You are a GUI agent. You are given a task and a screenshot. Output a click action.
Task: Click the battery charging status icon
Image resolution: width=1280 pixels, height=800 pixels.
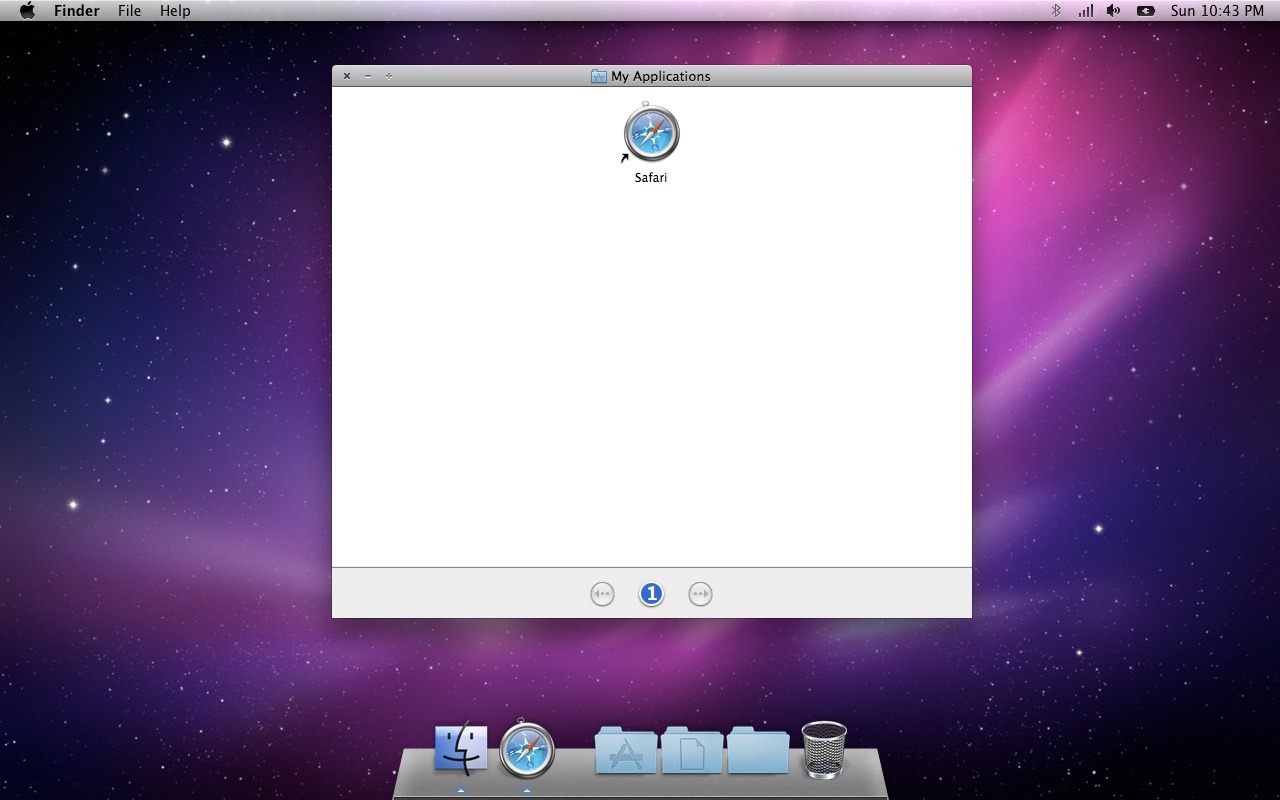(1146, 11)
